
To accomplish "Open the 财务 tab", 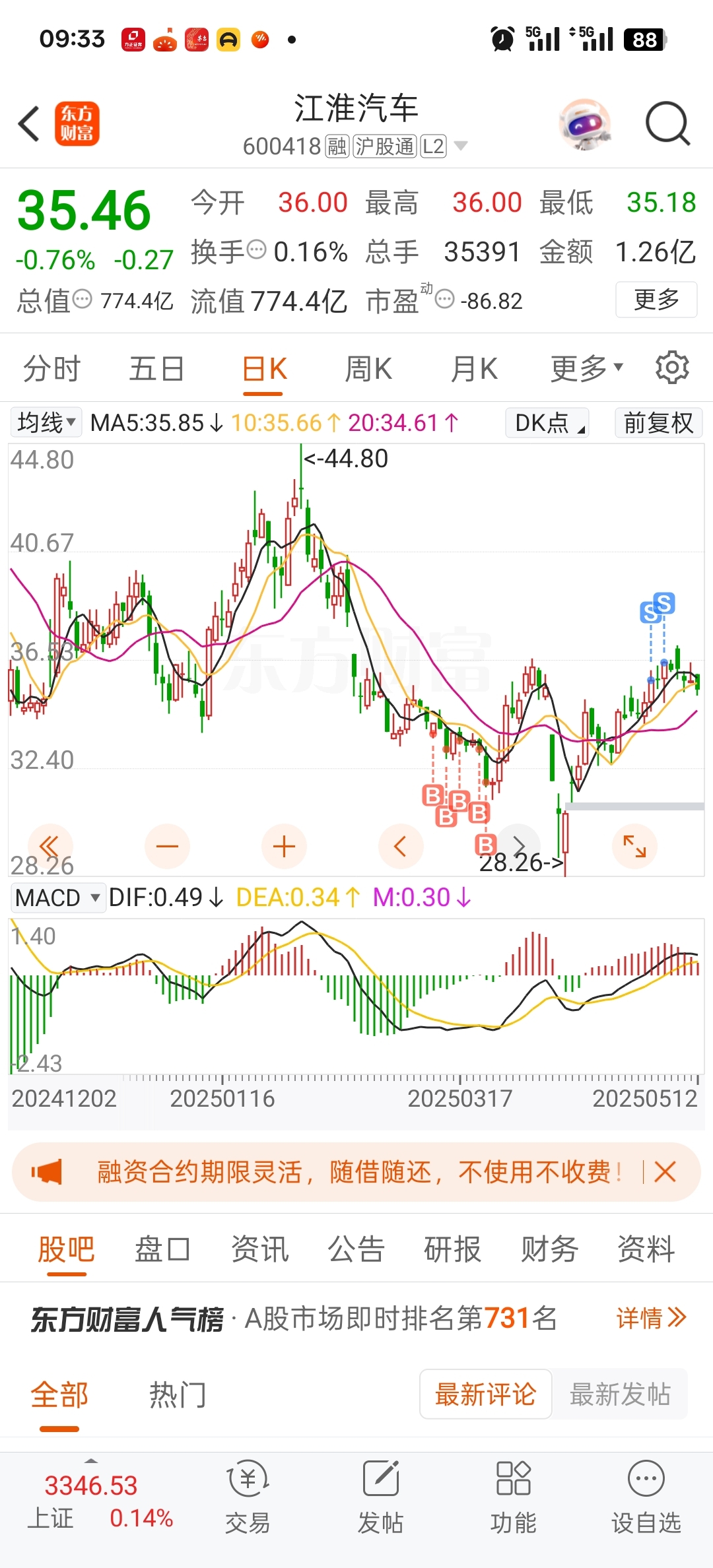I will [549, 1249].
